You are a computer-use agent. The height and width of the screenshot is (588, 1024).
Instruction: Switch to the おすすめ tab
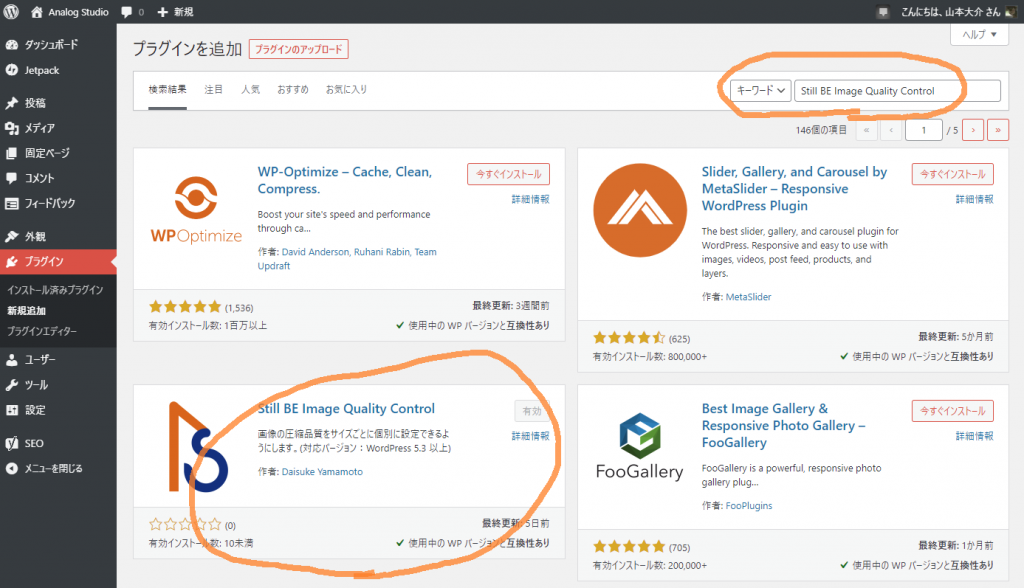click(x=293, y=90)
